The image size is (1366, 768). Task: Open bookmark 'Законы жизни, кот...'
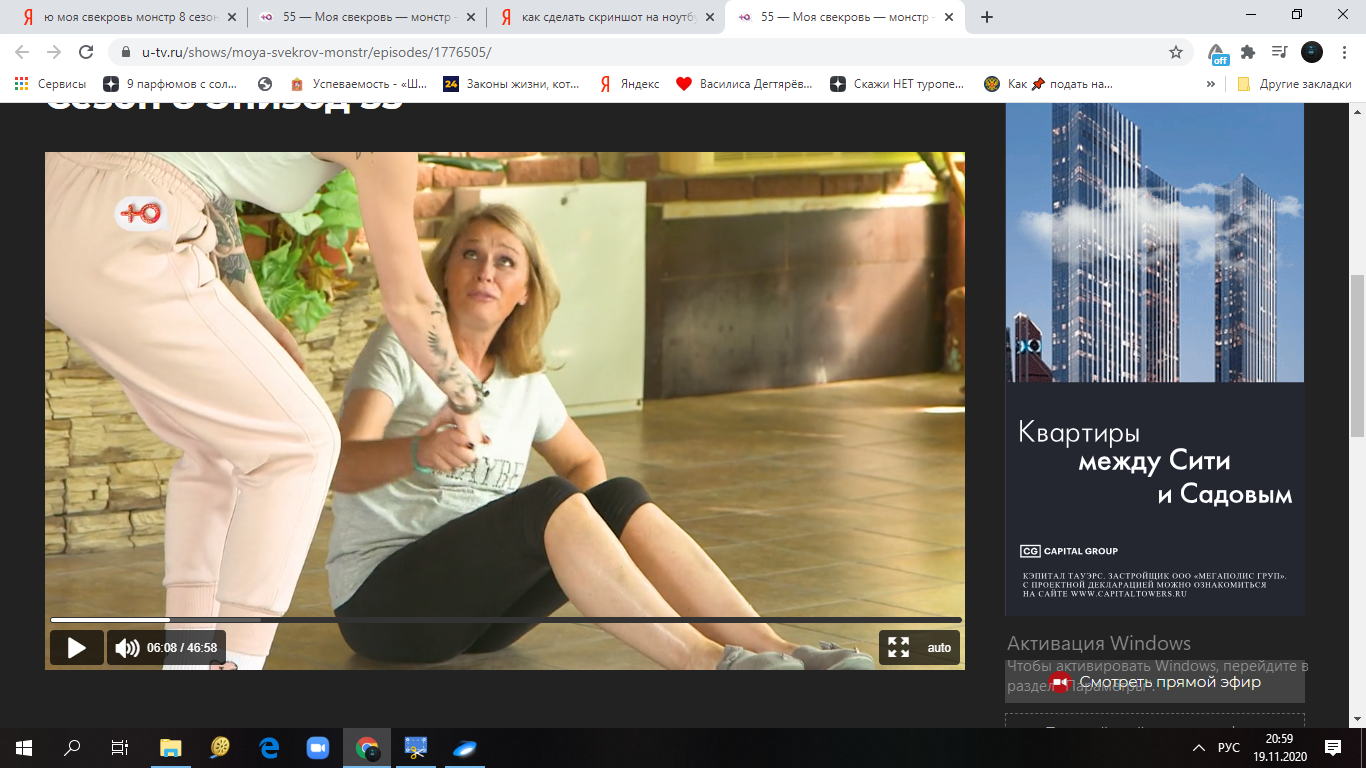[511, 84]
